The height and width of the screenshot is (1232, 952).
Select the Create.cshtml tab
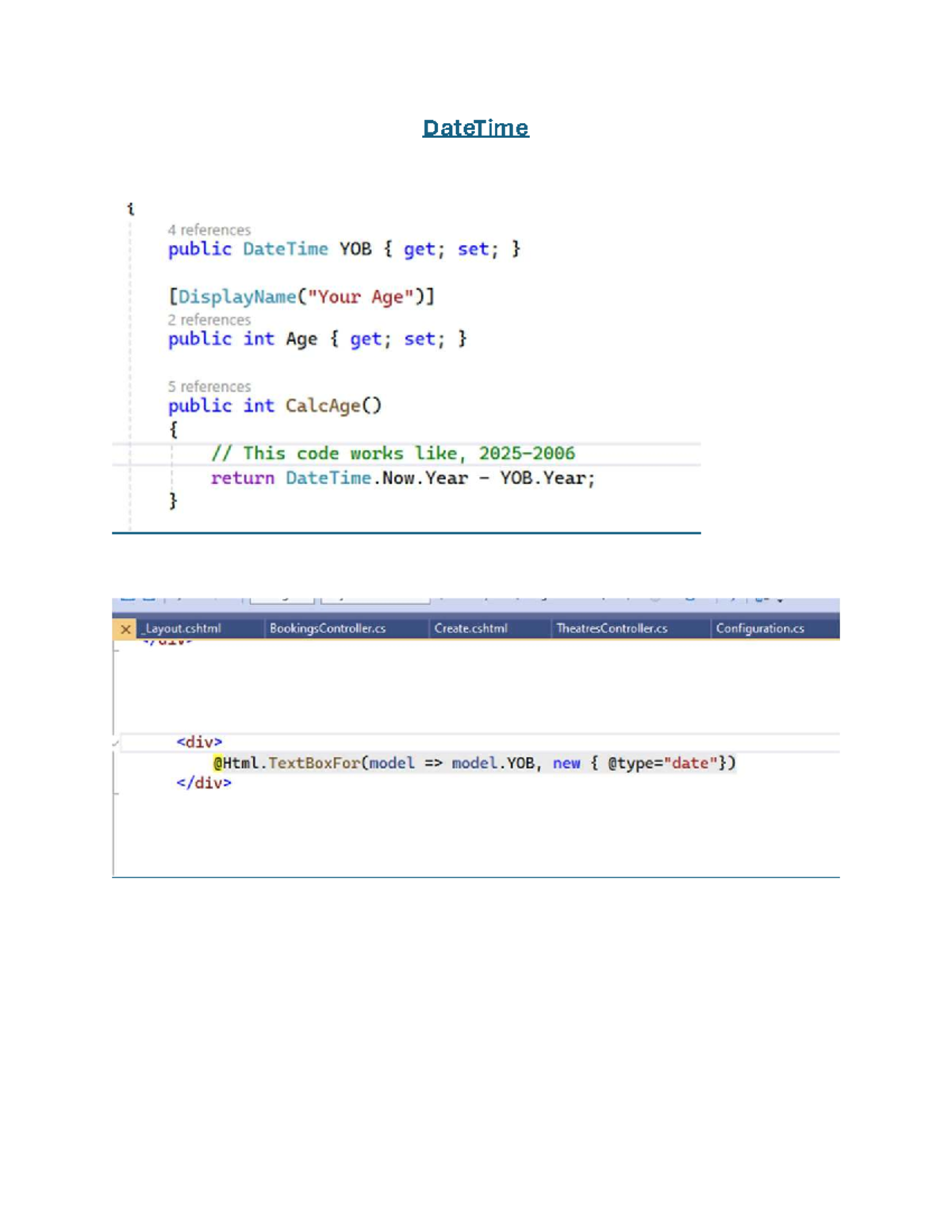[x=470, y=628]
